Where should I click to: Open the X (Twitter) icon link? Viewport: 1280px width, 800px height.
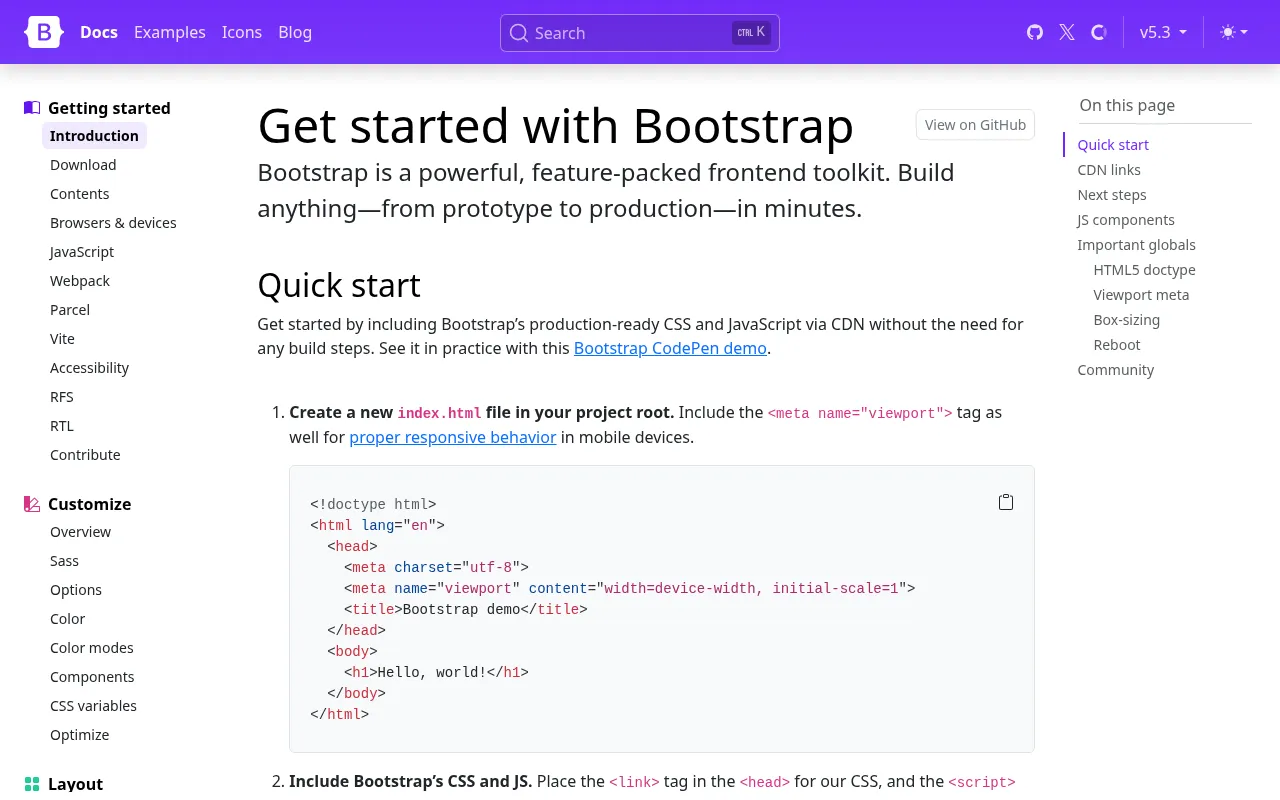coord(1067,32)
